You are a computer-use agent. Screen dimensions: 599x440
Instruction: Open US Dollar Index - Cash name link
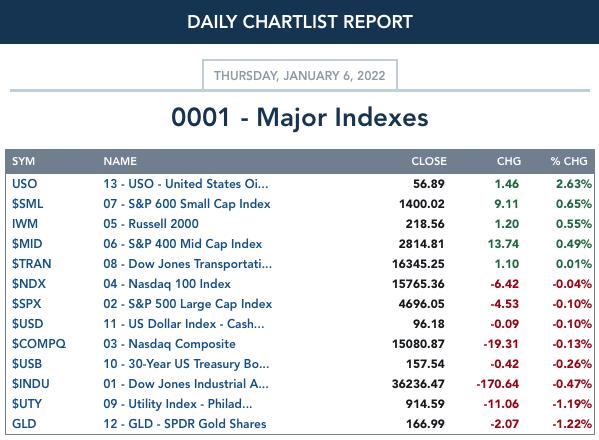(184, 324)
